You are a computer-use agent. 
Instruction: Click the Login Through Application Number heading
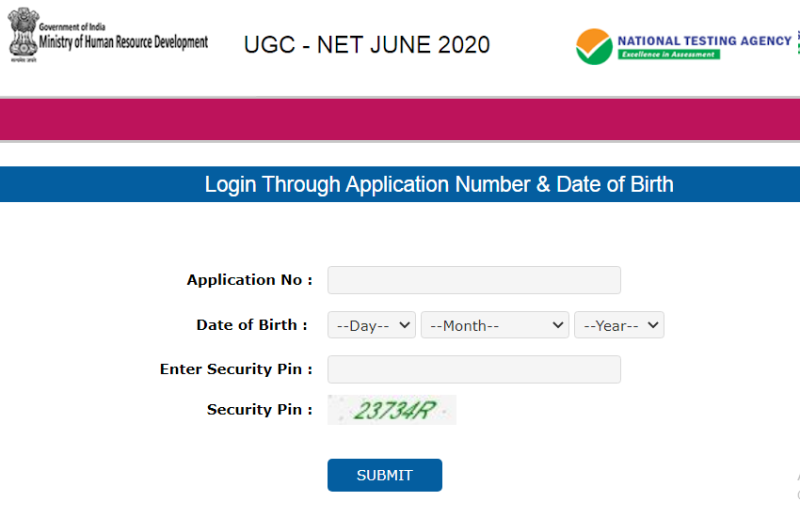[x=439, y=184]
